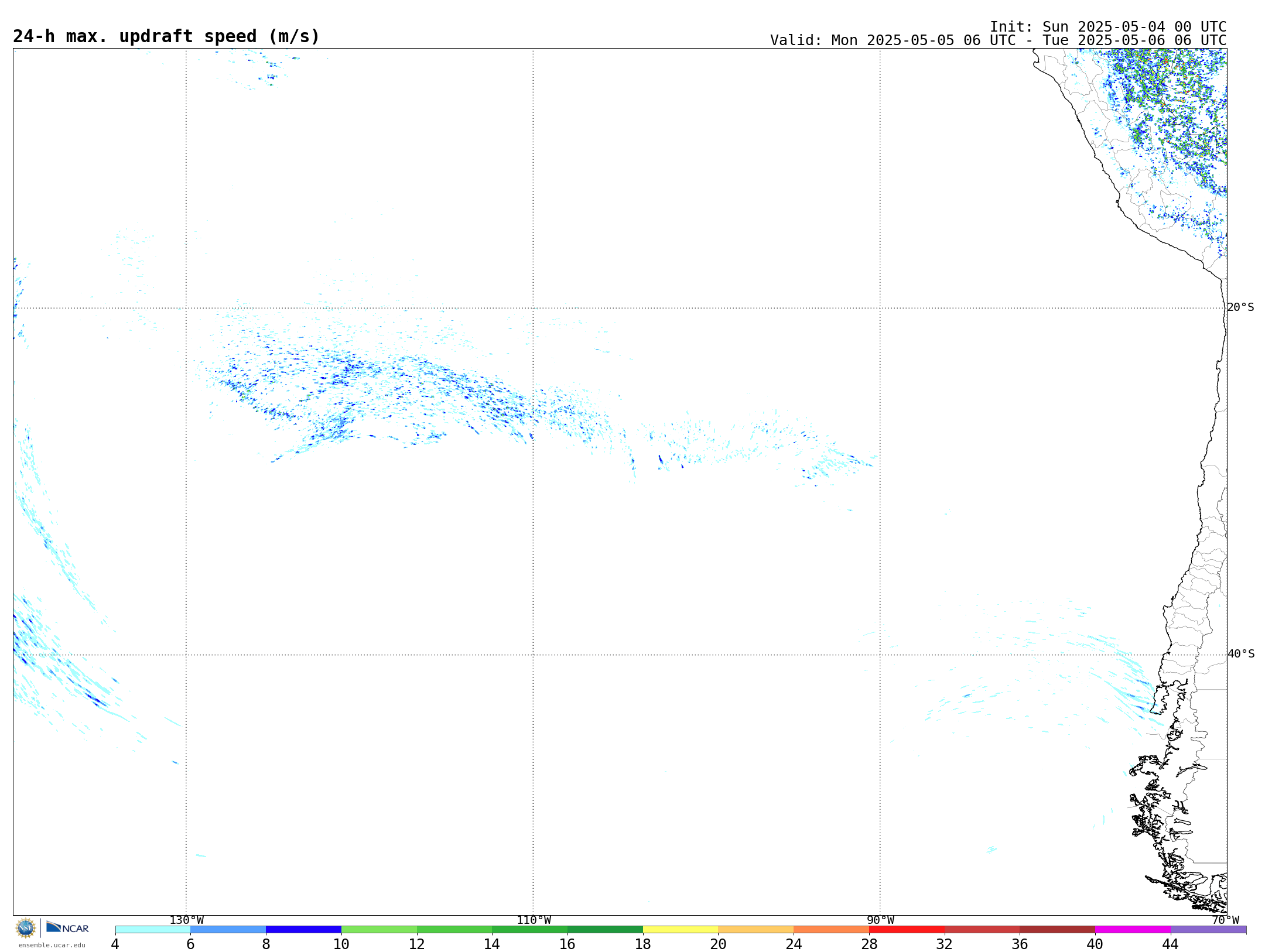Image resolution: width=1265 pixels, height=952 pixels.
Task: Click the NCAR logo
Action: pos(67,927)
